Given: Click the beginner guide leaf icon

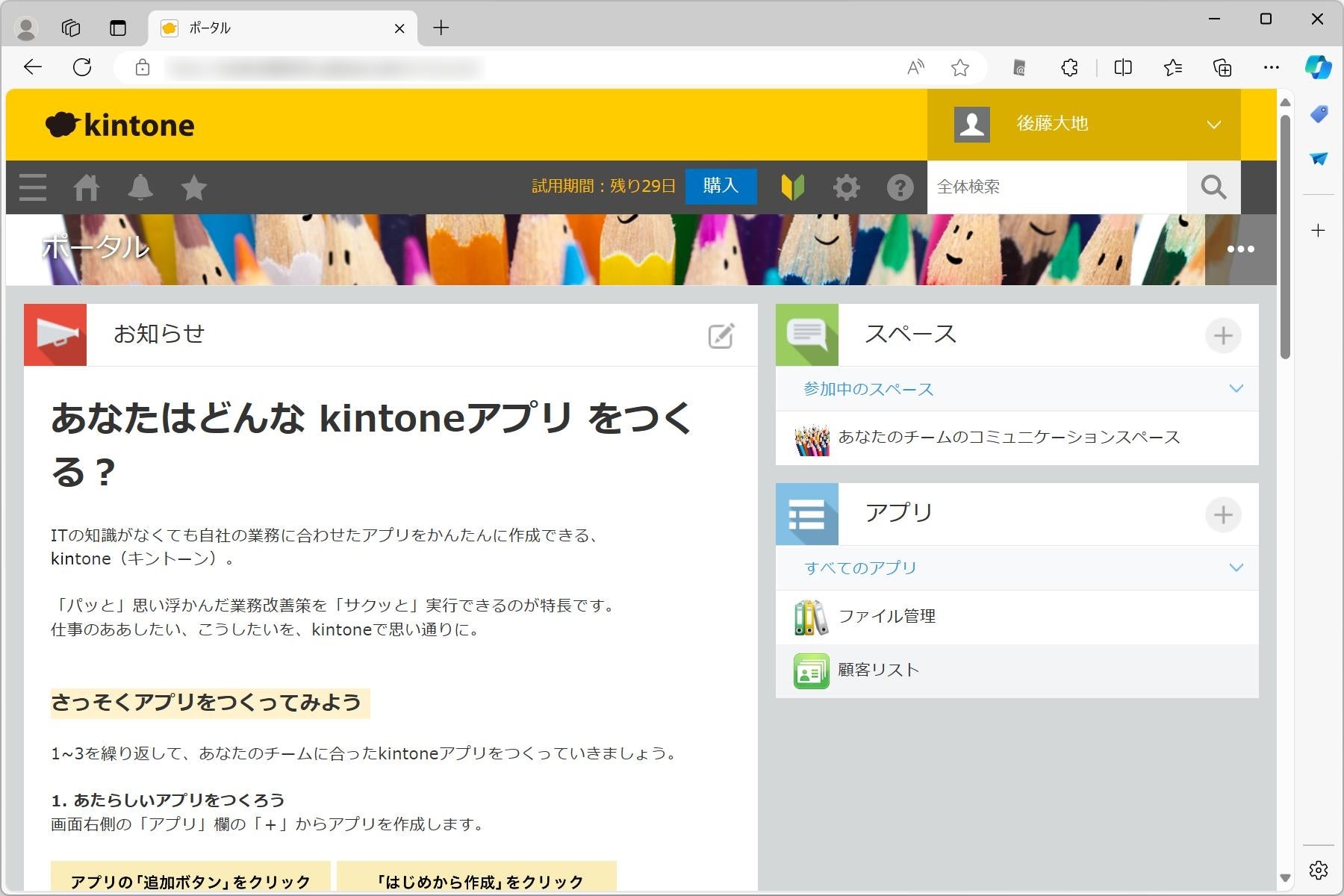Looking at the screenshot, I should [x=792, y=187].
